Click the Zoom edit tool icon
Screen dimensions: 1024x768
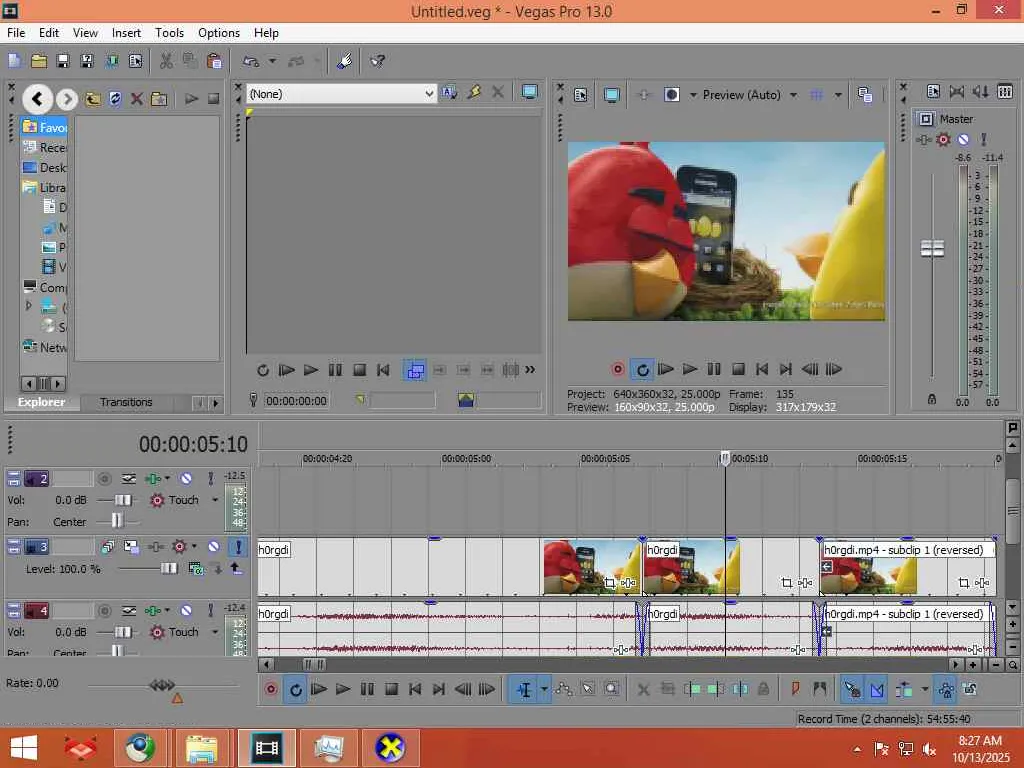[611, 689]
